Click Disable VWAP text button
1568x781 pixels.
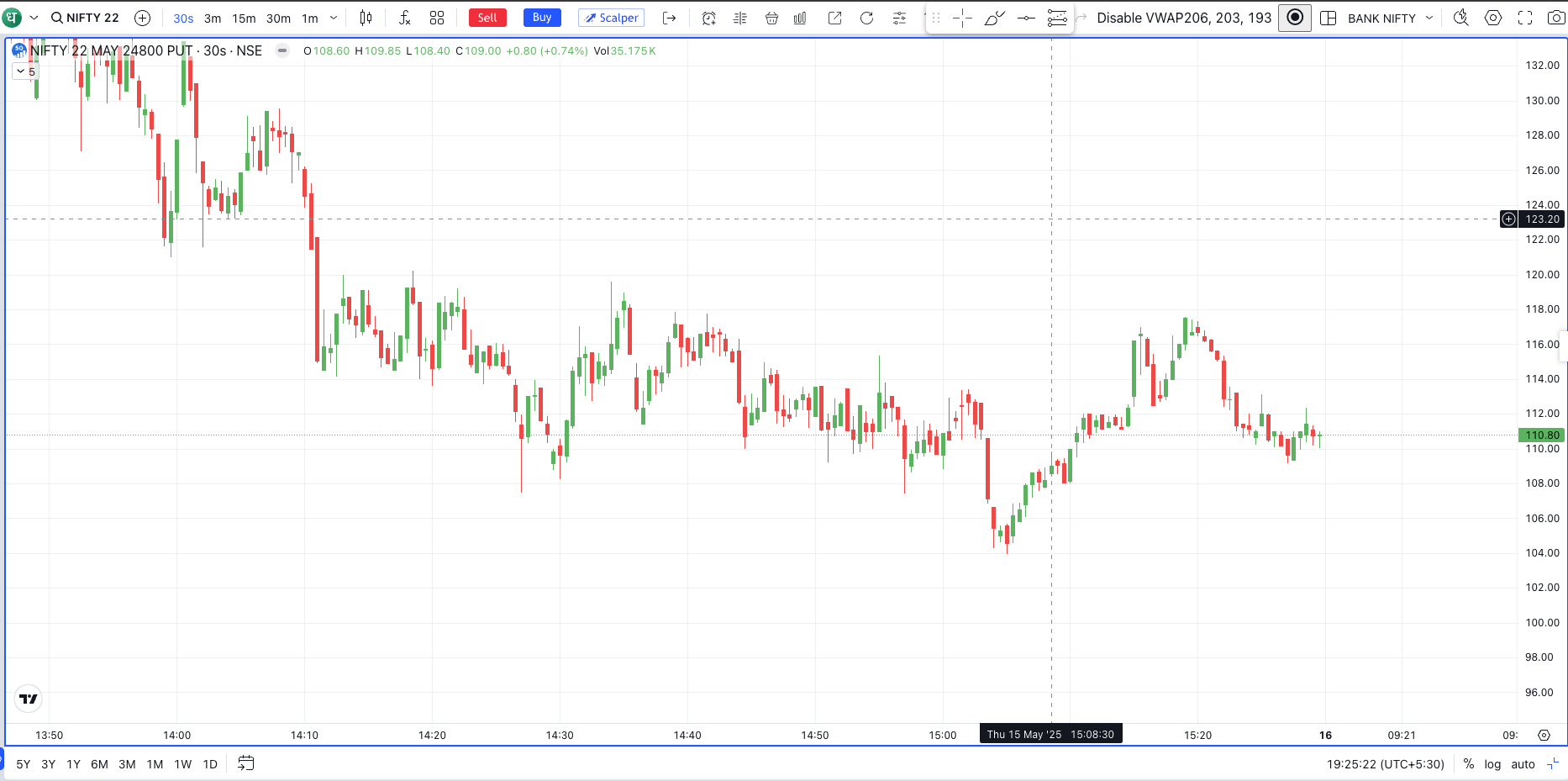click(x=1184, y=18)
